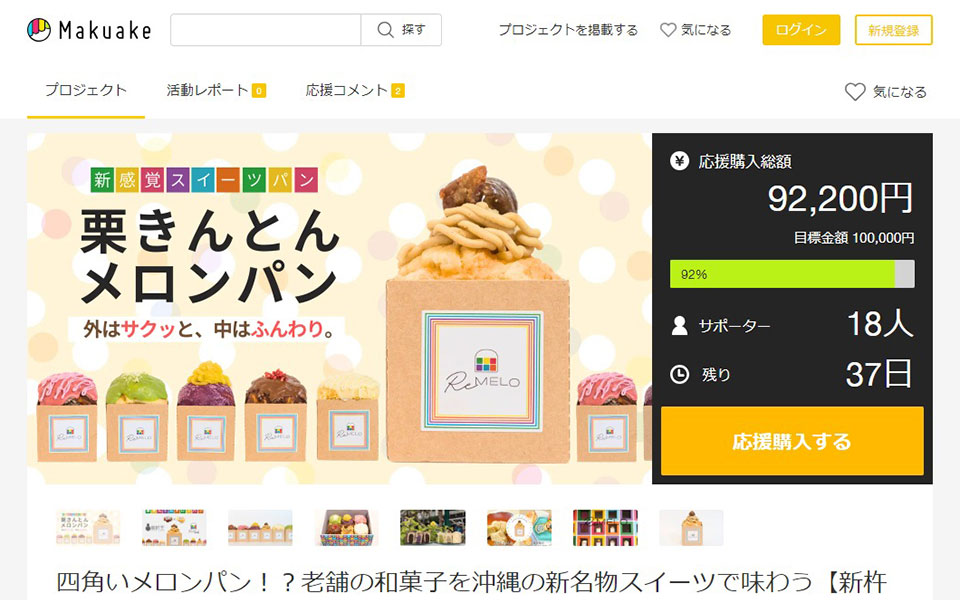Click the 応援購入する button
This screenshot has width=960, height=600.
[792, 441]
